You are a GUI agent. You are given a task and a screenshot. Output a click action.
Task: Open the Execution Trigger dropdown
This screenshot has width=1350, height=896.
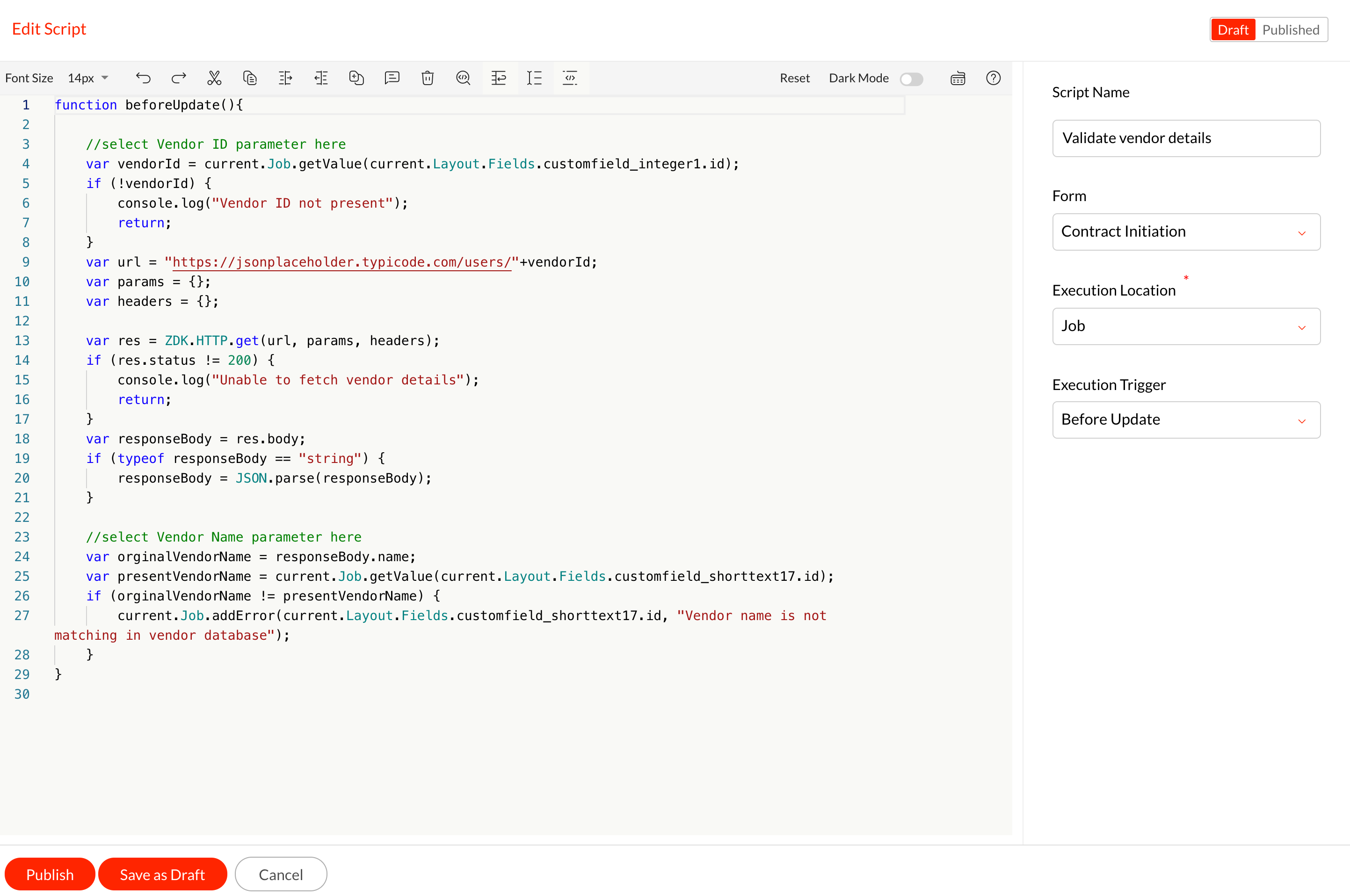[x=1186, y=419]
